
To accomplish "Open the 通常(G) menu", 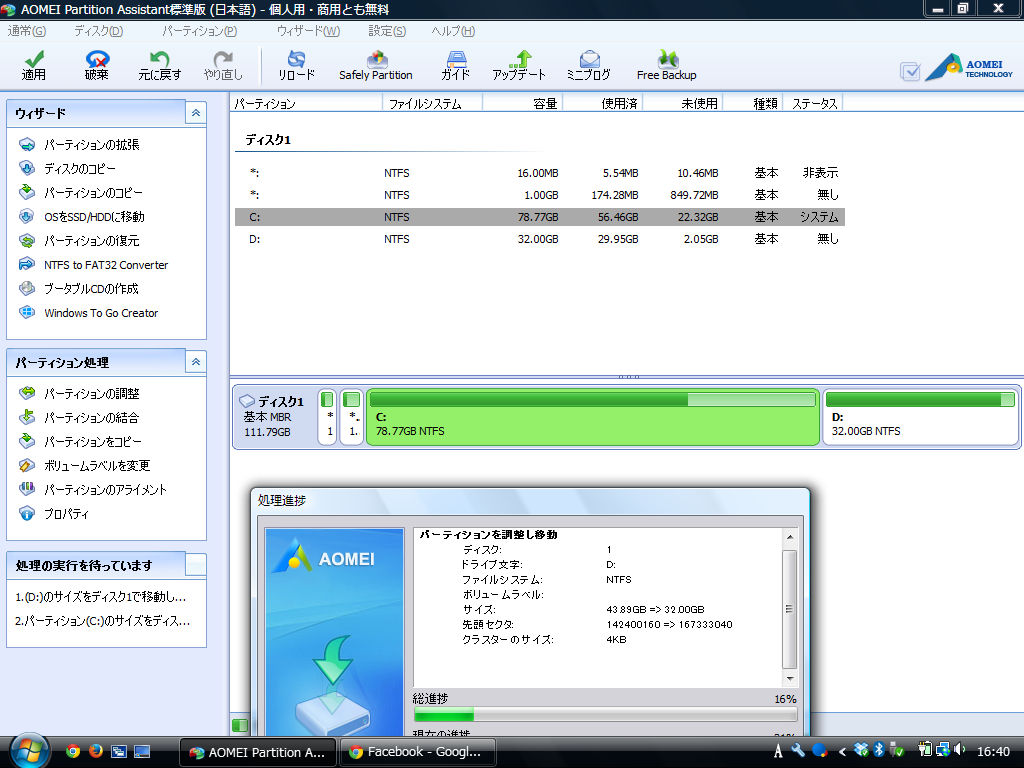I will click(x=27, y=31).
